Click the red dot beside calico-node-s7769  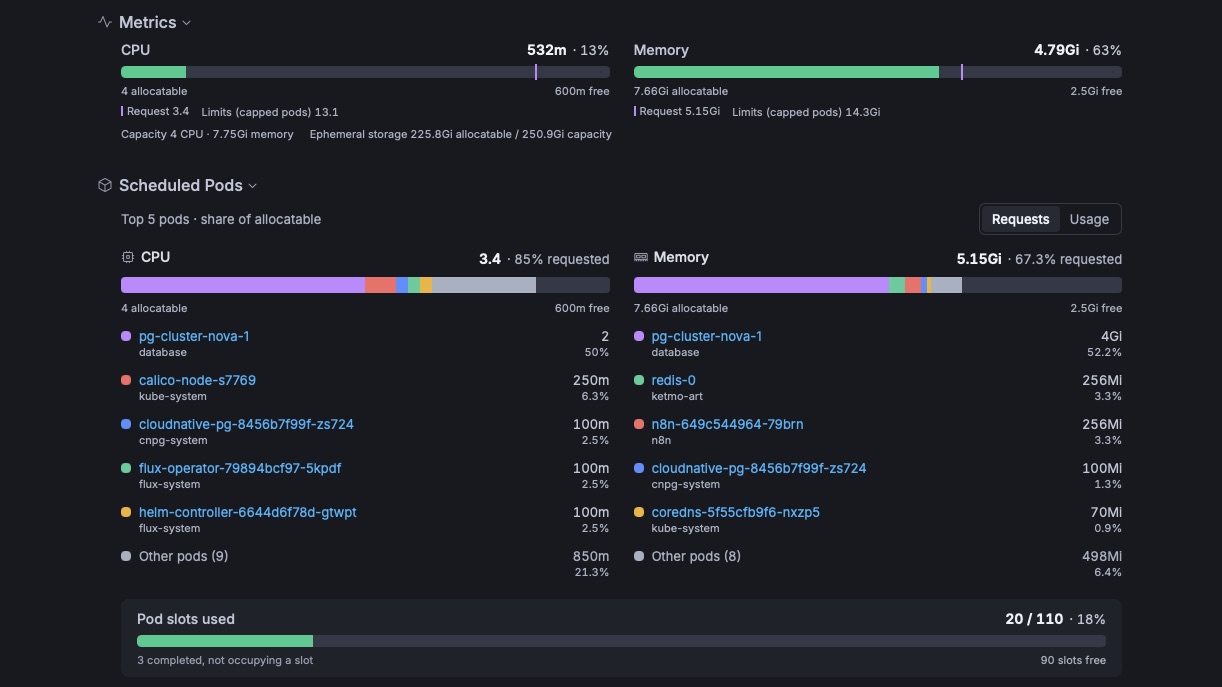[126, 380]
